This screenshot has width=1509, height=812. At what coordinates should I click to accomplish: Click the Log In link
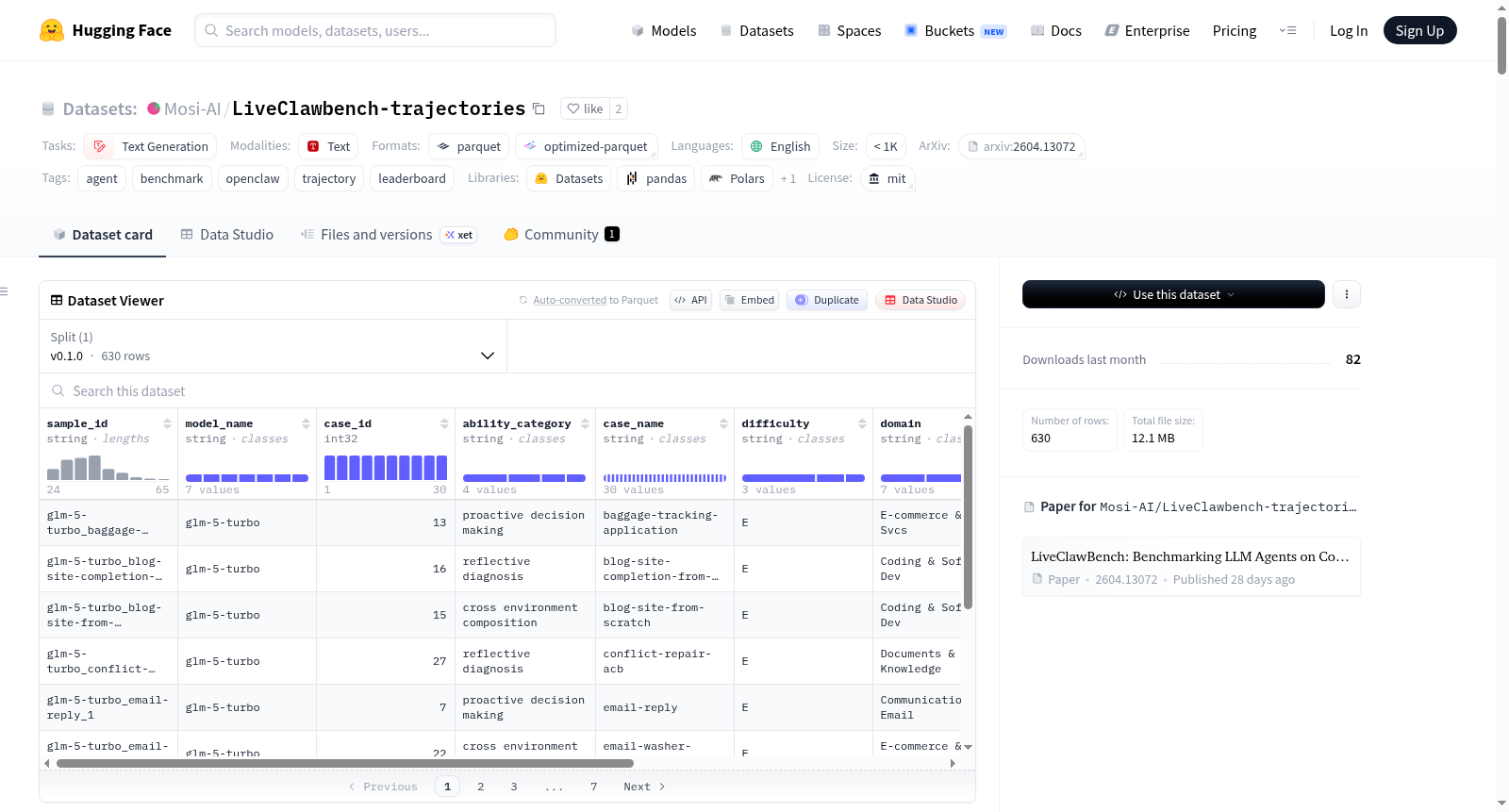pyautogui.click(x=1349, y=30)
